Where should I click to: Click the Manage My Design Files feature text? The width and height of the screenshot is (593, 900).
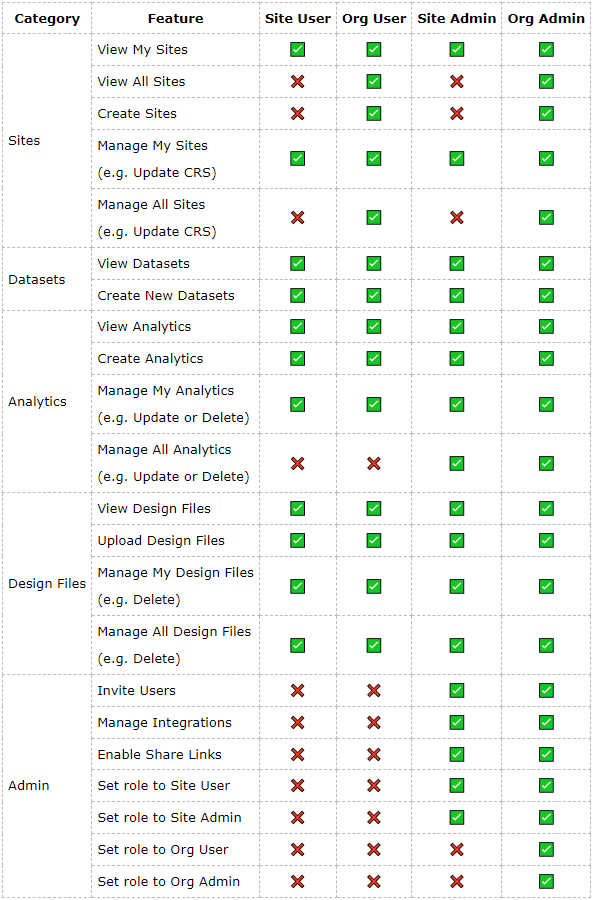click(176, 572)
